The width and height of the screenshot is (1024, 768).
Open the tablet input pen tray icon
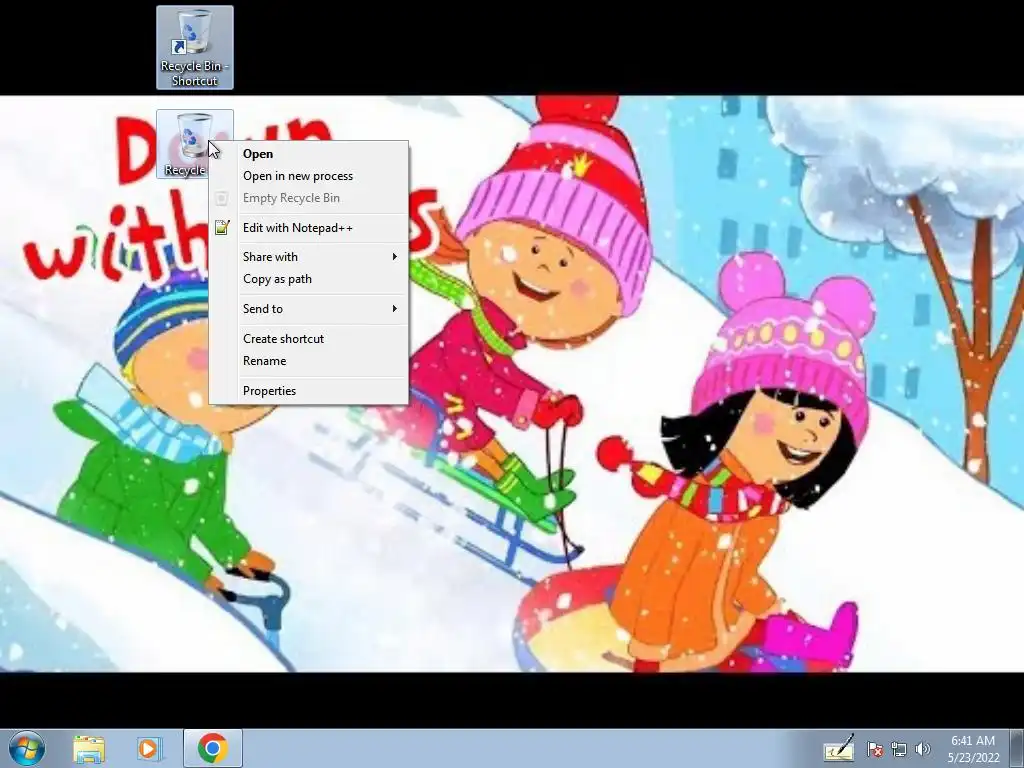839,749
